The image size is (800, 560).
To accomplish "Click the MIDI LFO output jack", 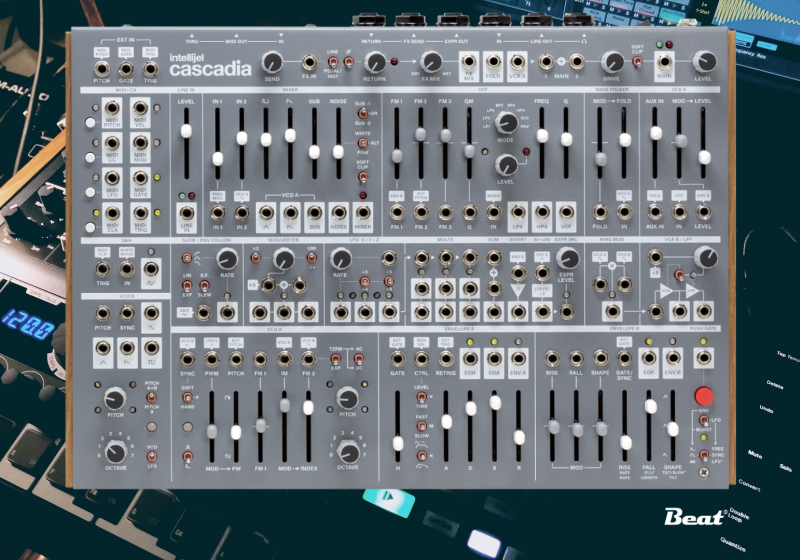I will 112,178.
